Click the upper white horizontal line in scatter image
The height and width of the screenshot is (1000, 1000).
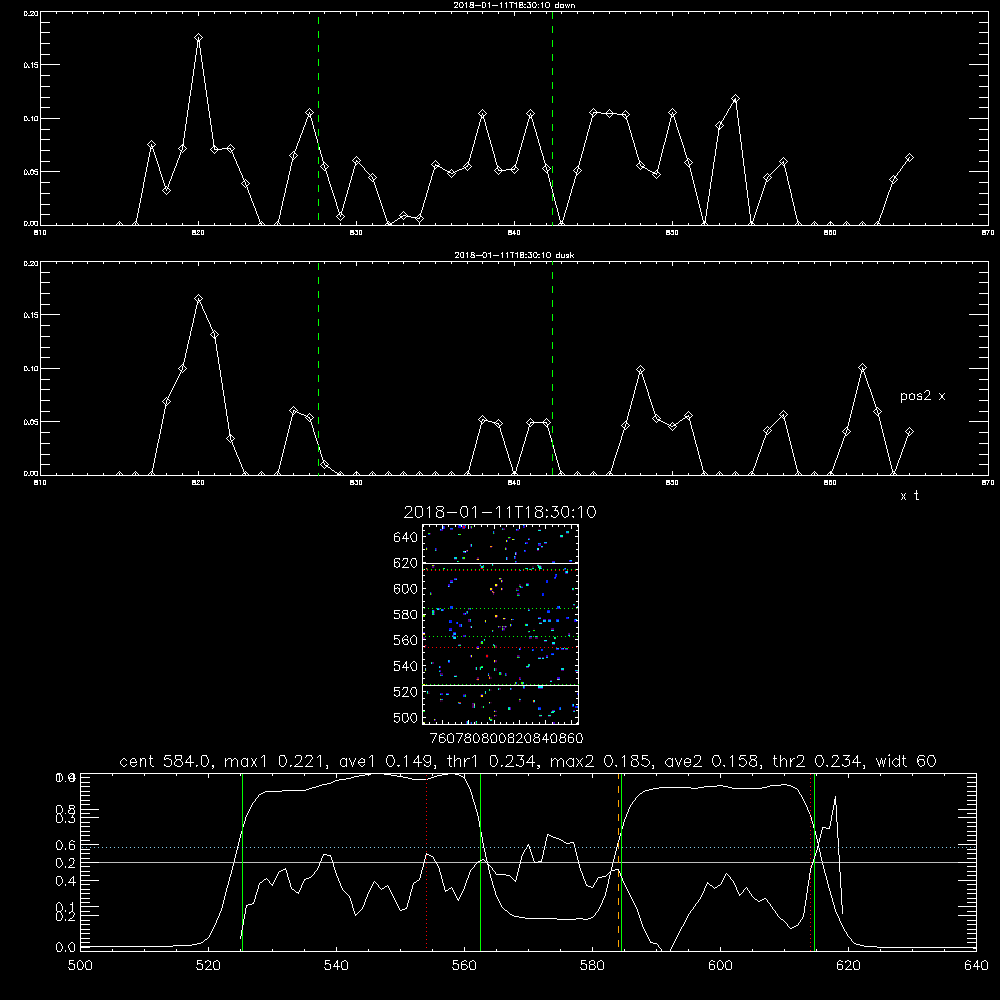pos(501,563)
